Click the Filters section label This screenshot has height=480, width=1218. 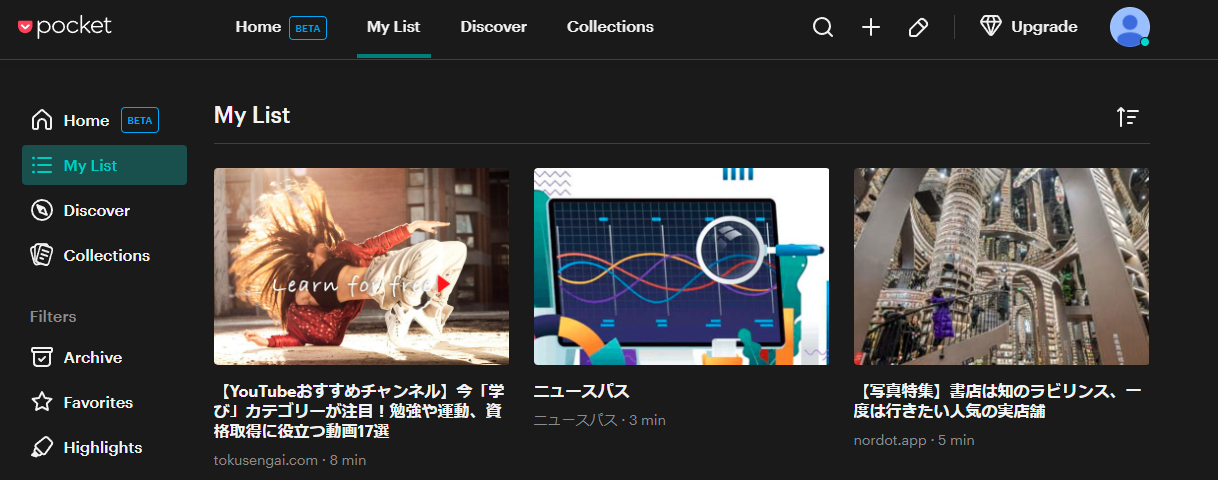53,316
